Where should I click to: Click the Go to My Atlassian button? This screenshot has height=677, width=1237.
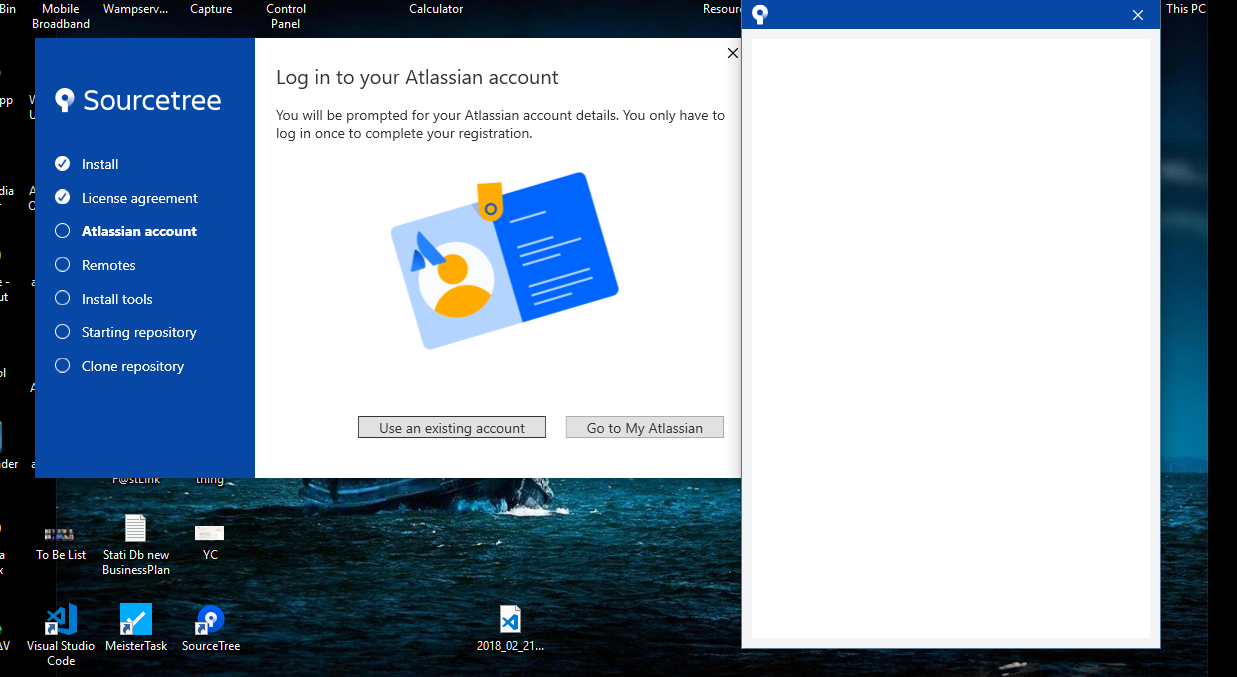tap(645, 428)
